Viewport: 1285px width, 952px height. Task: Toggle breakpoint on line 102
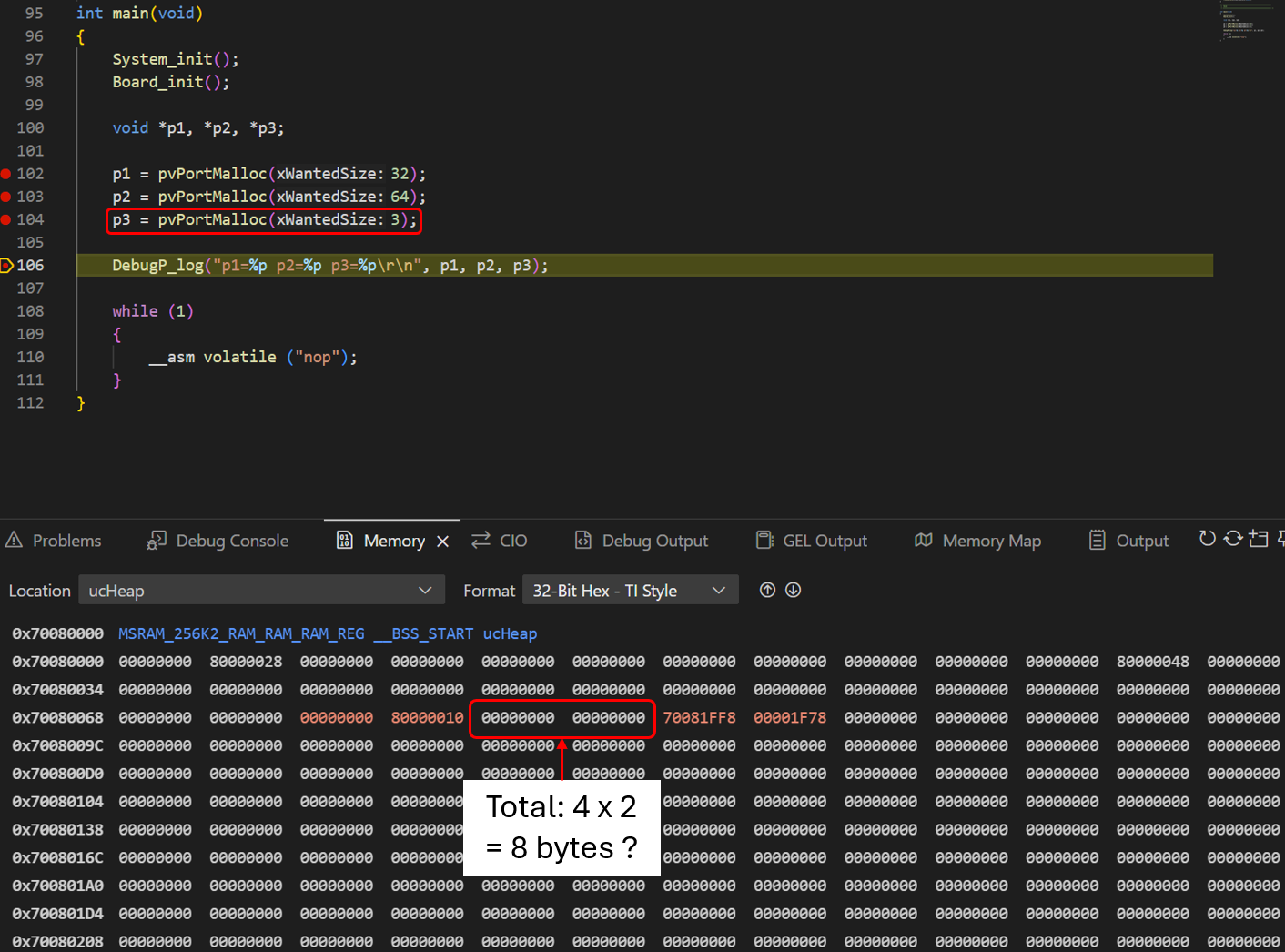tap(6, 174)
